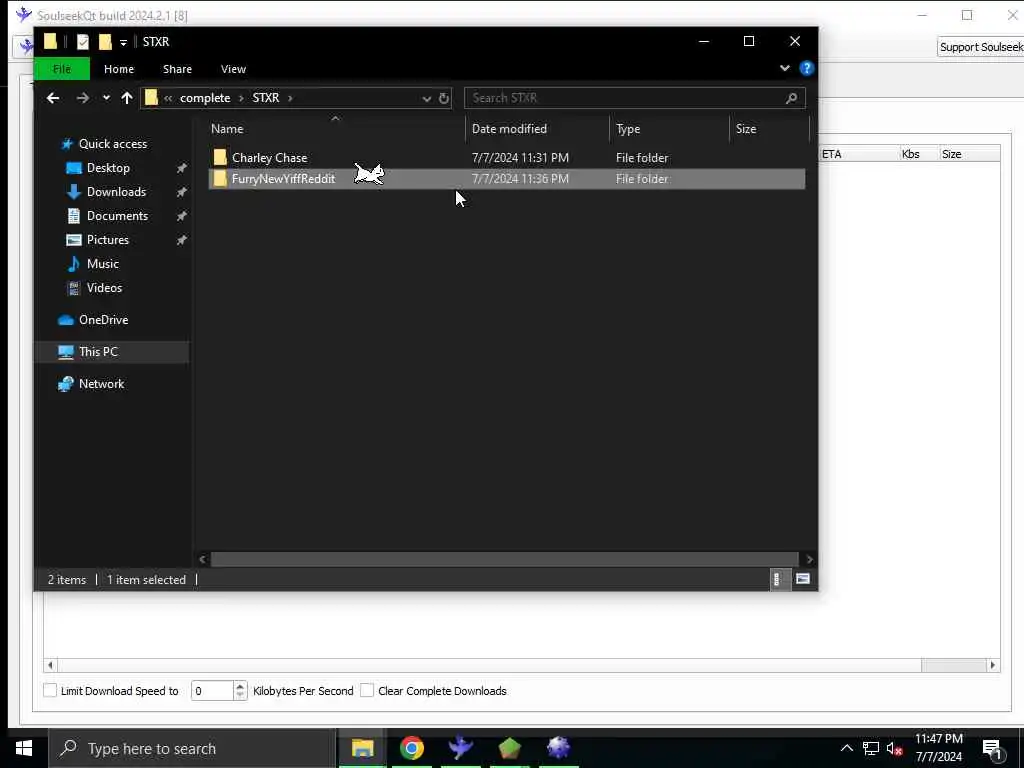Click the search magnifier icon in Explorer
Screen dimensions: 1024x768
coord(792,98)
